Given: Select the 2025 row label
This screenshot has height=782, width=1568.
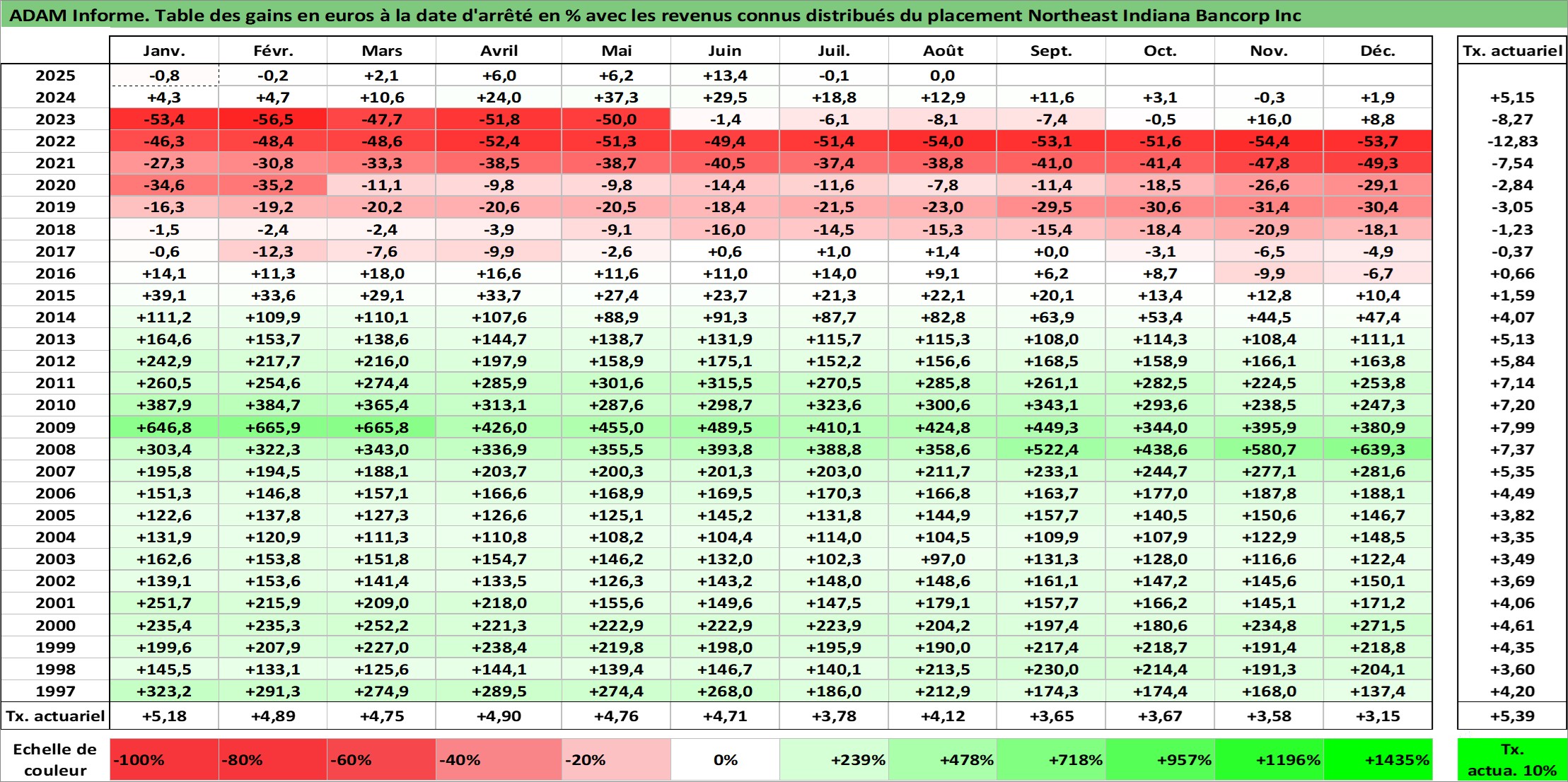Looking at the screenshot, I should [55, 76].
